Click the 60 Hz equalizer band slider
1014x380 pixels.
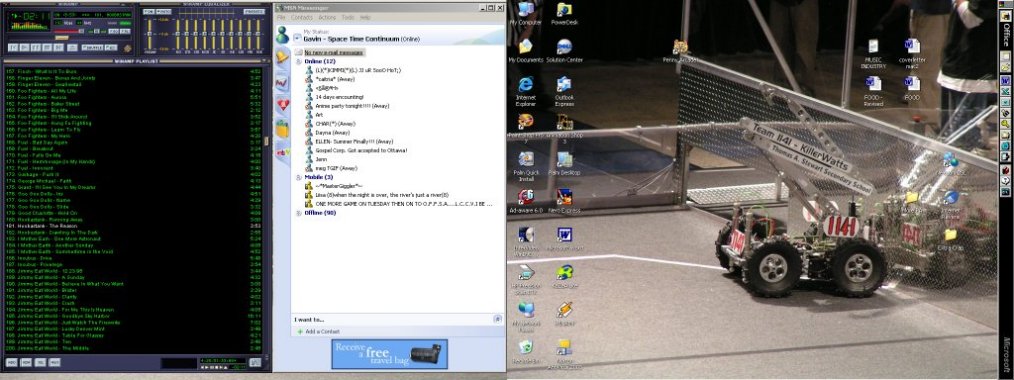tap(178, 34)
